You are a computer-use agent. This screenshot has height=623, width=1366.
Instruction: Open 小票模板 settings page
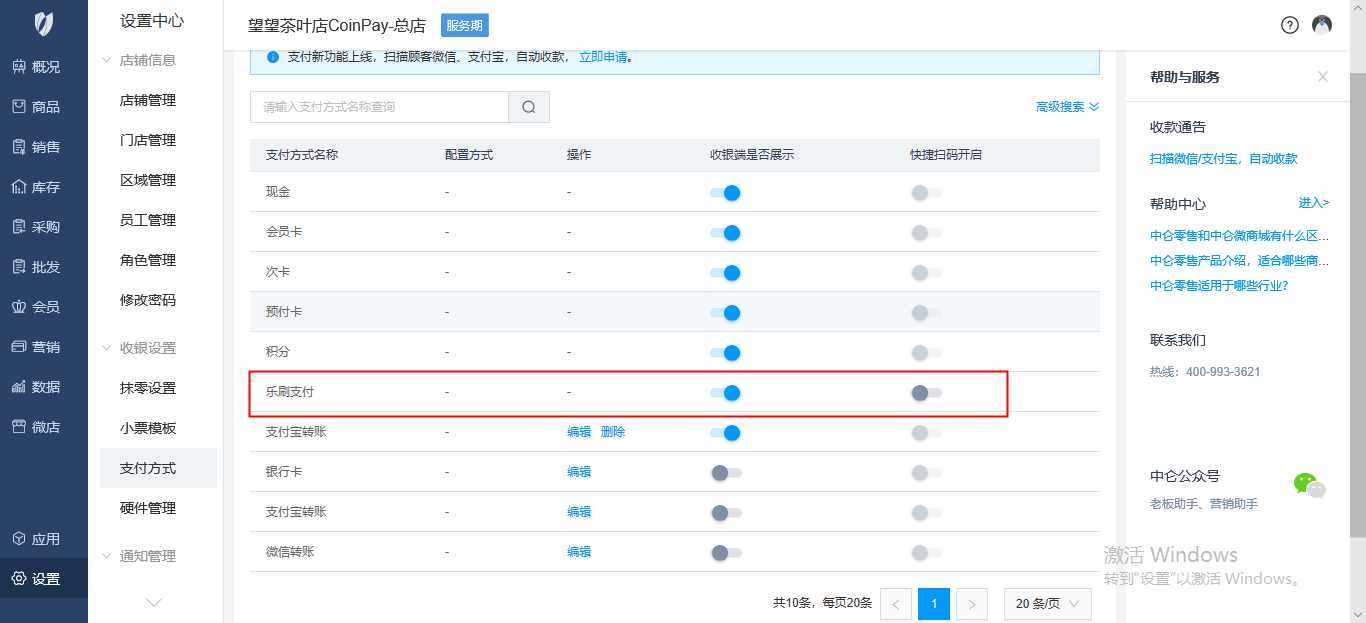(148, 428)
